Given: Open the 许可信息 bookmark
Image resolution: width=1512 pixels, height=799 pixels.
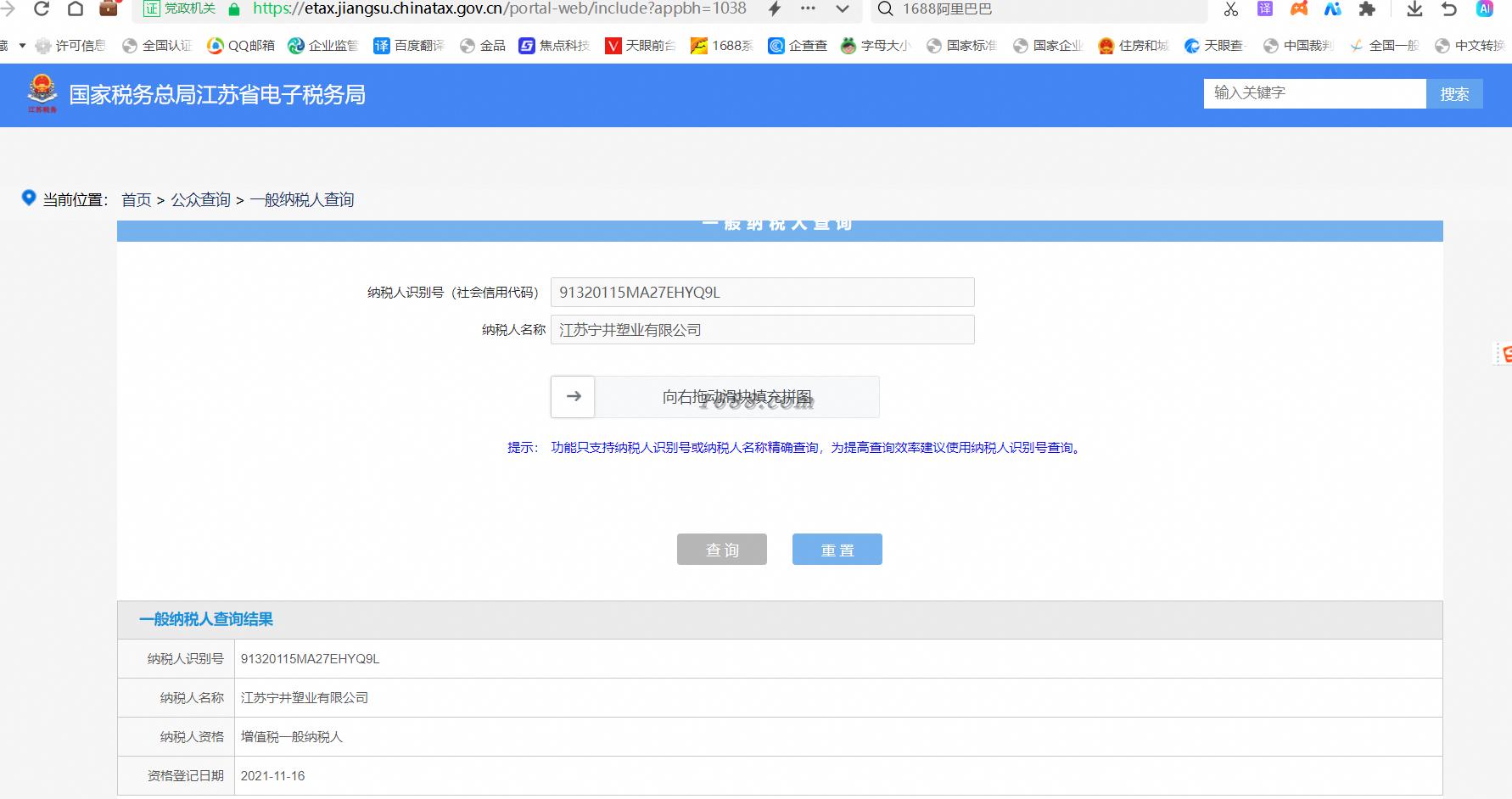Looking at the screenshot, I should (70, 46).
